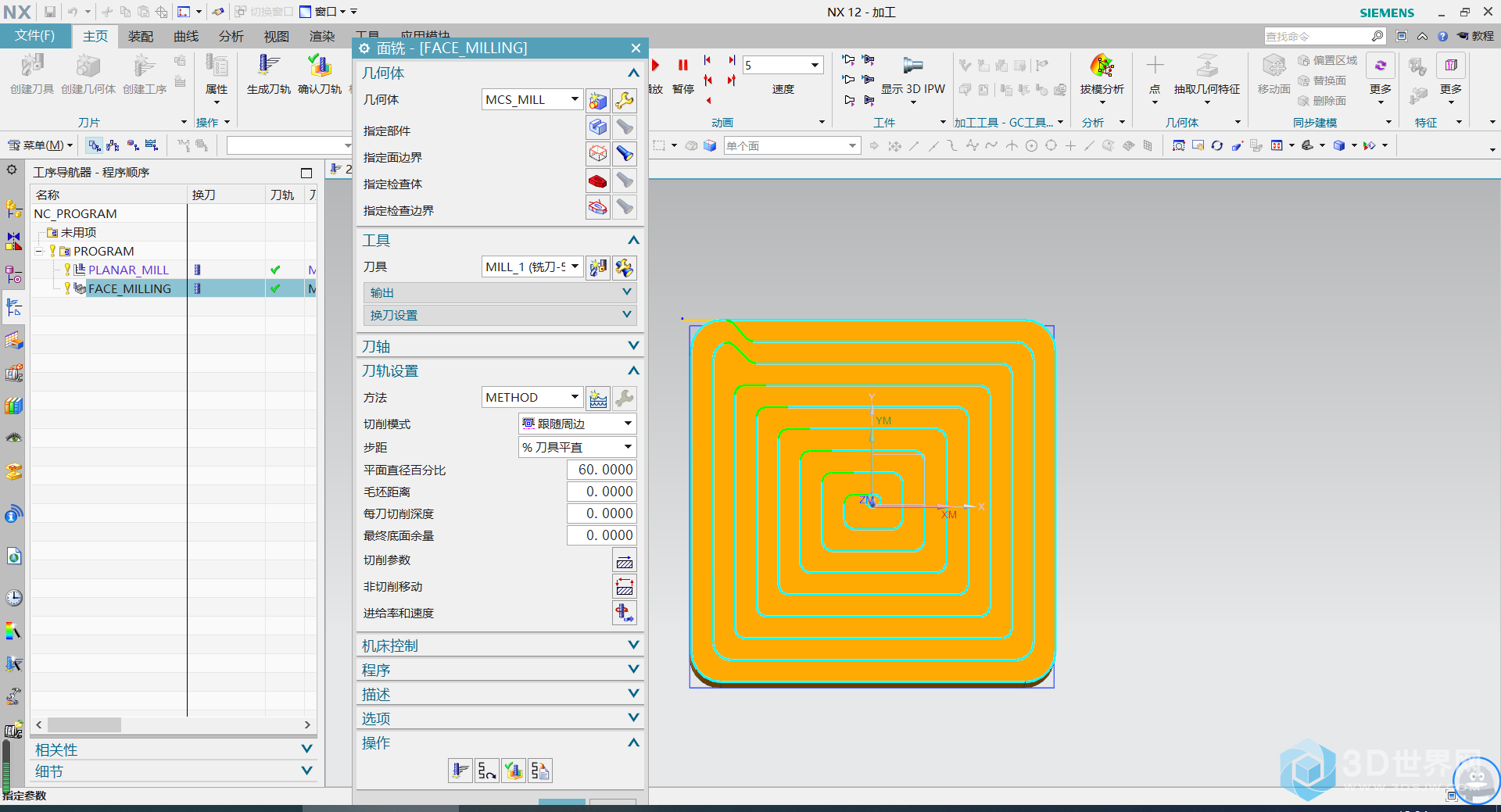Click the Draft Analysis (拔模分析) icon
The height and width of the screenshot is (812, 1501).
coord(1102,66)
